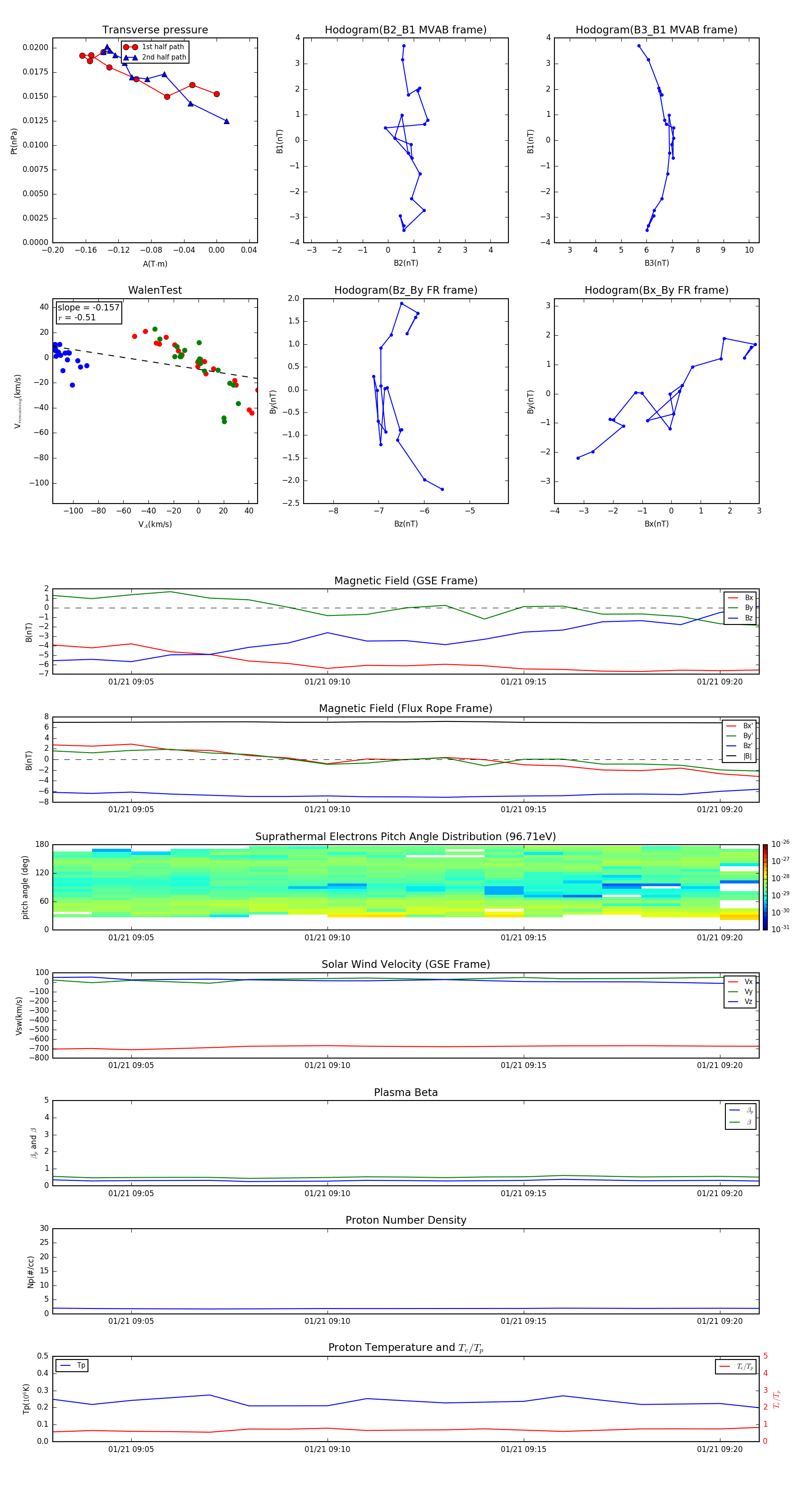
Task: Click the "Suprathermal Electrons Pitch Angle Distribution" title
Action: pos(406,837)
